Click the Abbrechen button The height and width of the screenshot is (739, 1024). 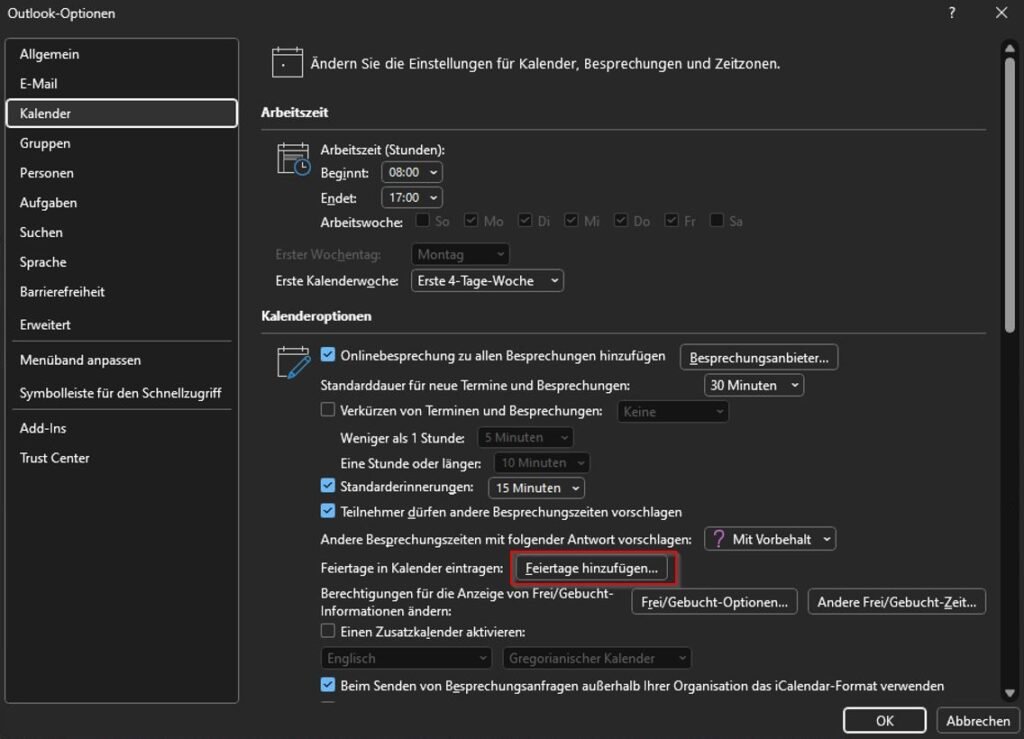point(978,721)
